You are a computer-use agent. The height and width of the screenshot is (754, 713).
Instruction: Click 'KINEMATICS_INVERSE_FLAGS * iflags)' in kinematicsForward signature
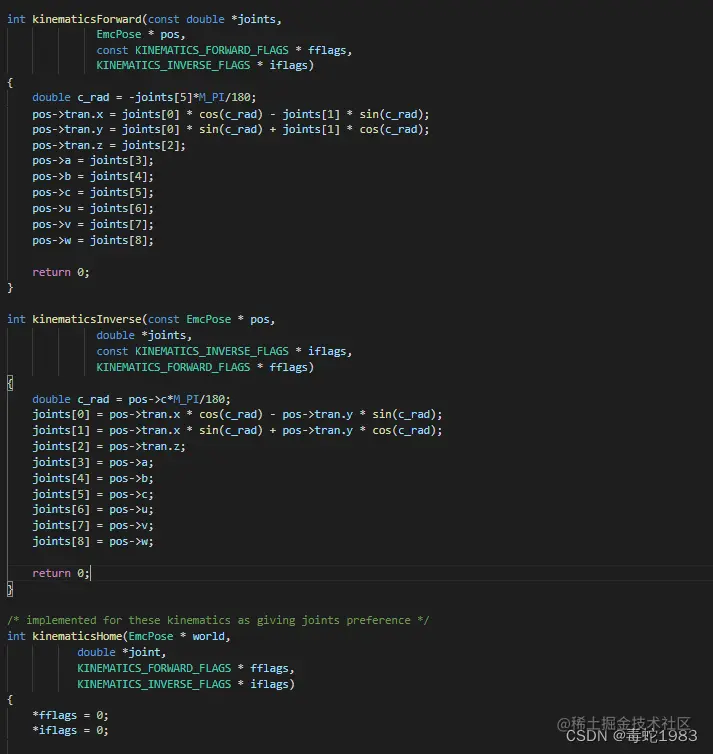(x=205, y=65)
